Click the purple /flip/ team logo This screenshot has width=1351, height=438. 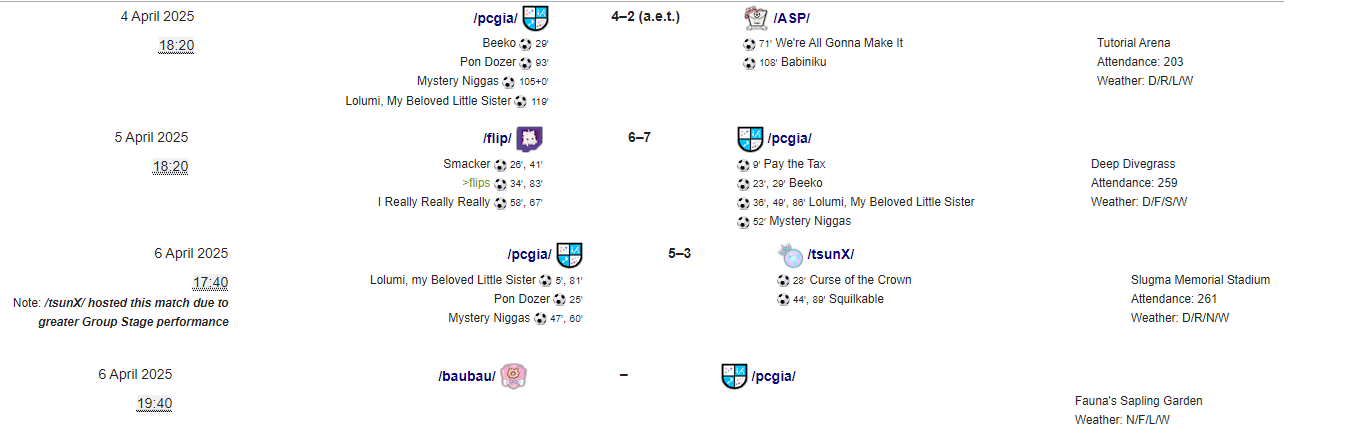click(529, 139)
